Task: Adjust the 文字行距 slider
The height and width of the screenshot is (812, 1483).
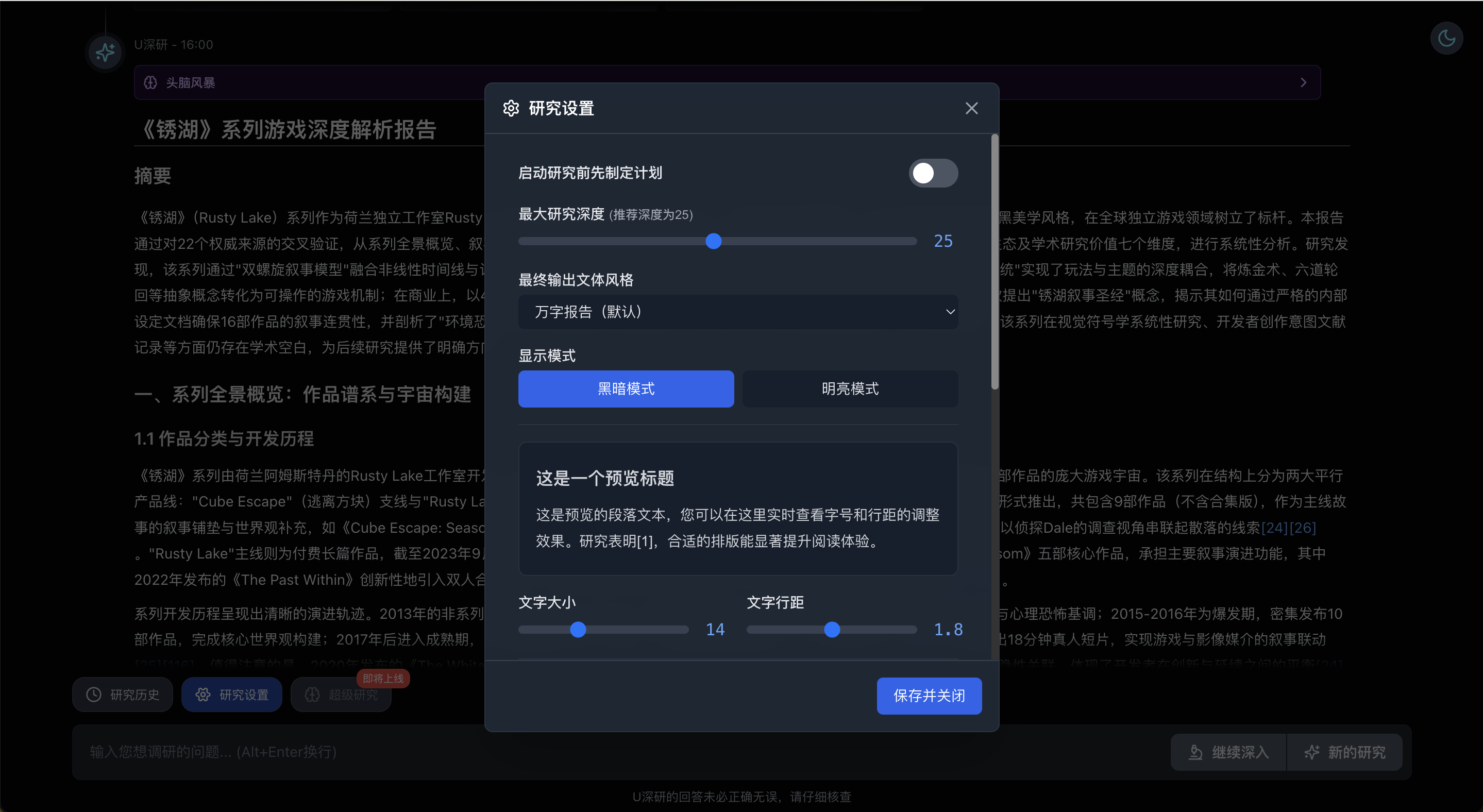Action: [x=831, y=630]
